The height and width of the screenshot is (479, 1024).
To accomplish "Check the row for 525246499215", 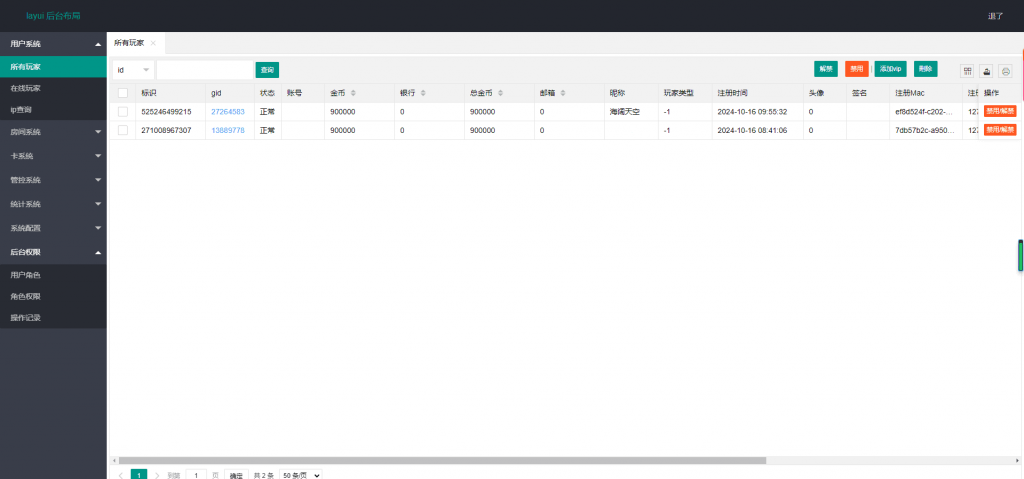I will click(123, 112).
